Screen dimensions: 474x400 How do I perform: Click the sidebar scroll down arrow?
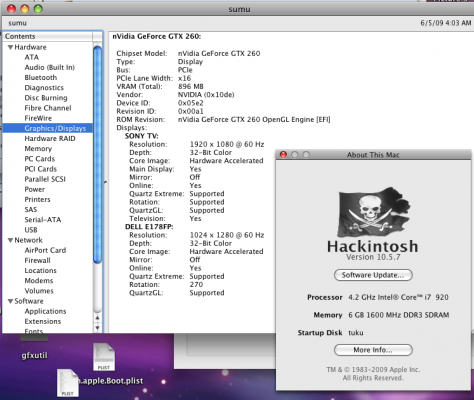point(97,328)
